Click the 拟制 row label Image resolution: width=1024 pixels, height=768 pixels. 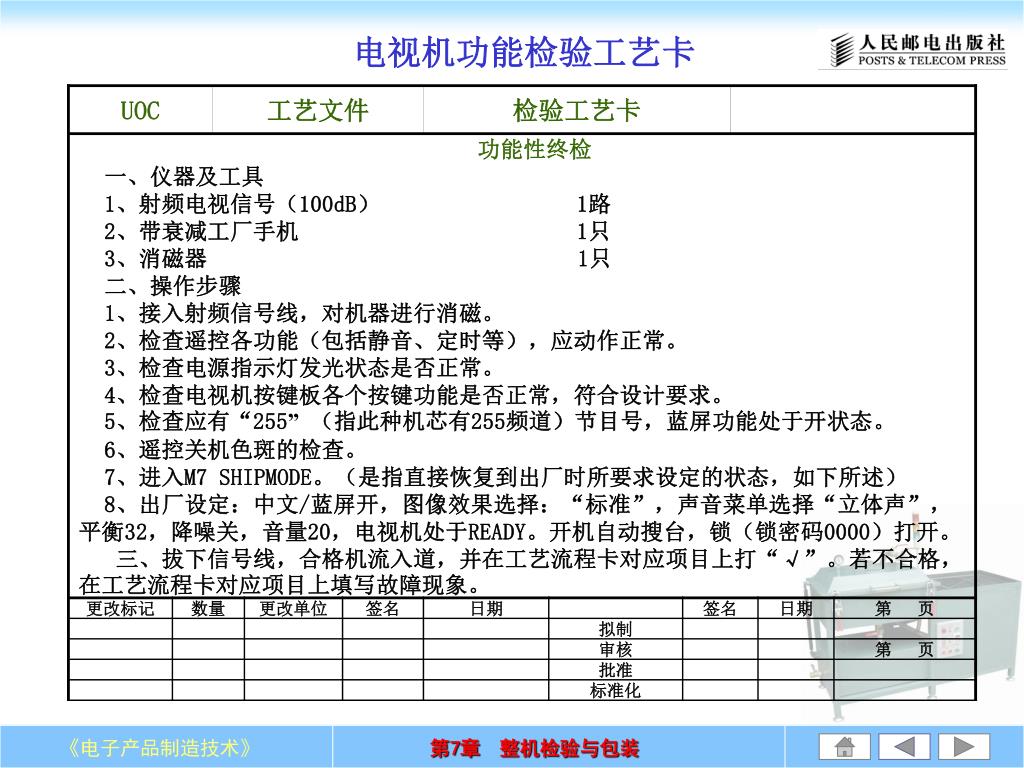(615, 629)
